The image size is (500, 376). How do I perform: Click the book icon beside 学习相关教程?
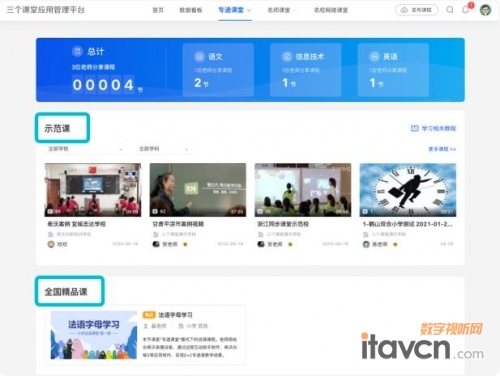(x=414, y=128)
